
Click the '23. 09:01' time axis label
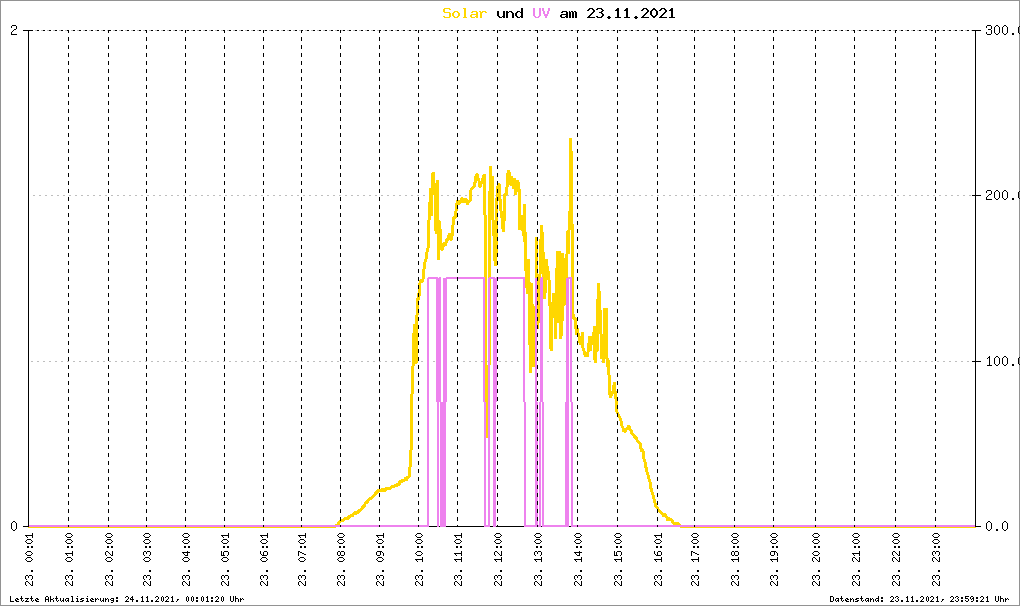(380, 560)
